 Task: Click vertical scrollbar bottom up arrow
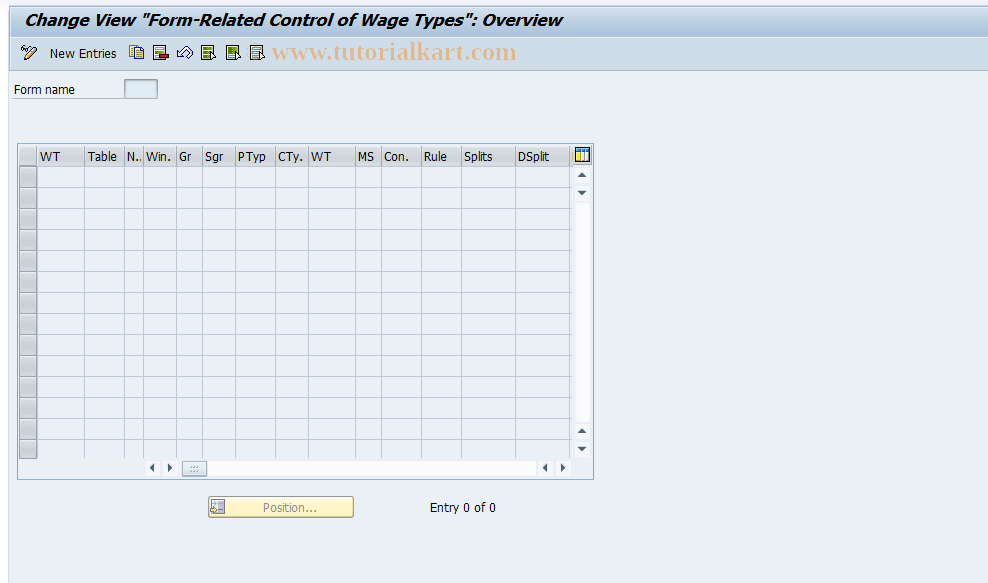[x=582, y=431]
